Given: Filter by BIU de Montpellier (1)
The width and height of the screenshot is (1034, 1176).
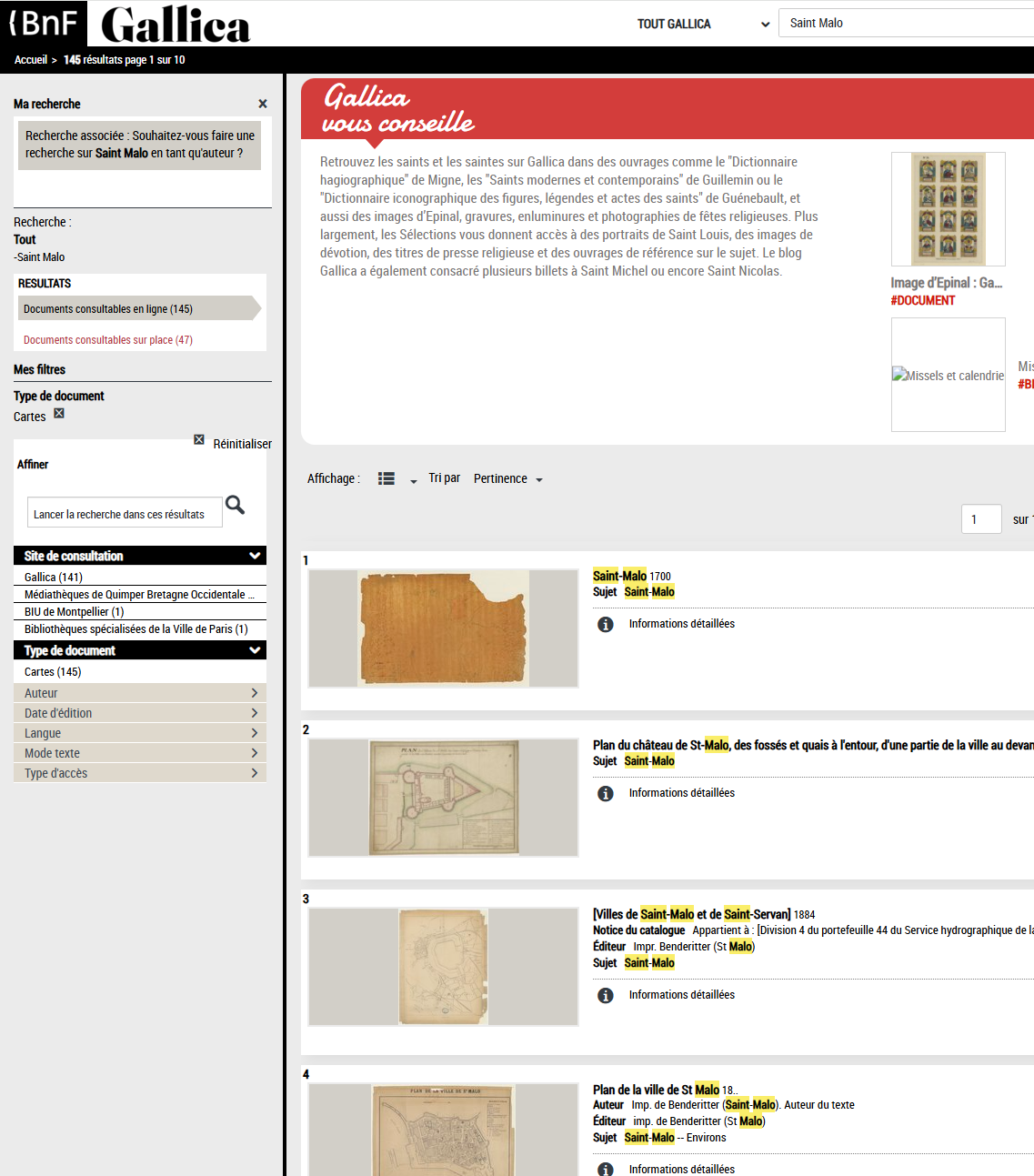Looking at the screenshot, I should click(x=75, y=611).
